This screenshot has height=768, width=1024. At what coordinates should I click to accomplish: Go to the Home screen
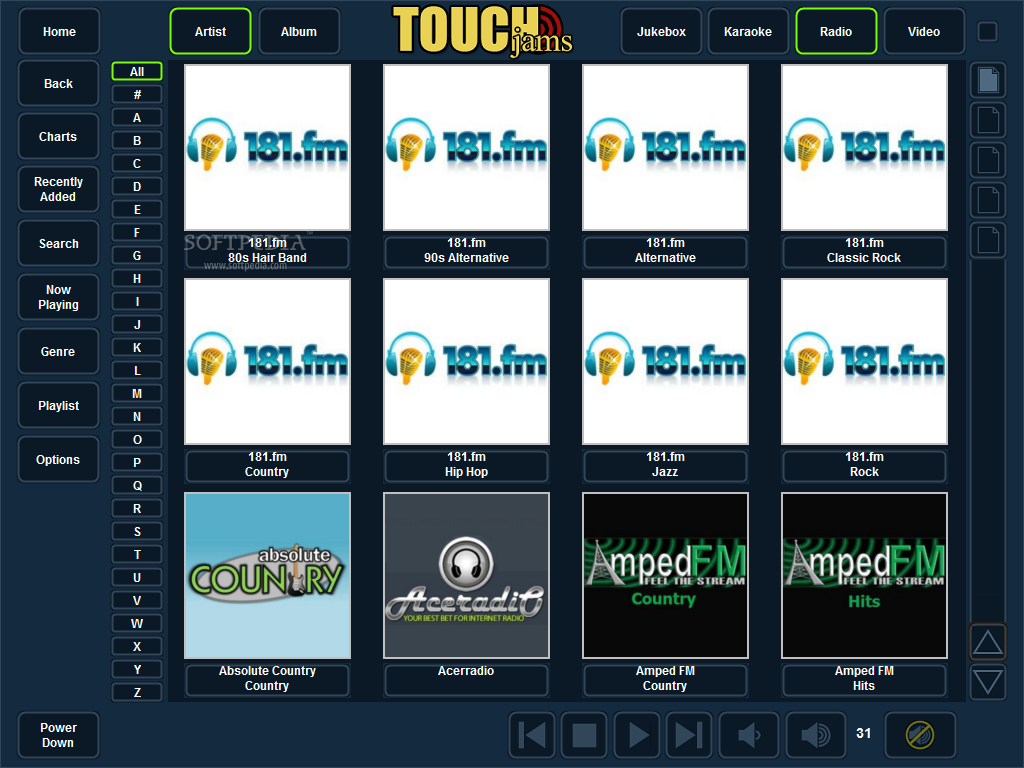click(x=59, y=31)
